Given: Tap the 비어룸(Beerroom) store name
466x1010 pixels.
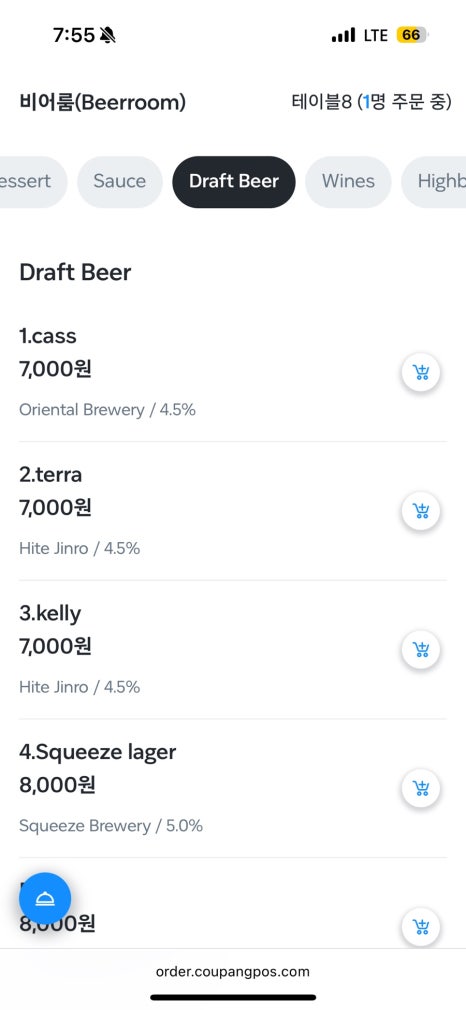Looking at the screenshot, I should [102, 102].
